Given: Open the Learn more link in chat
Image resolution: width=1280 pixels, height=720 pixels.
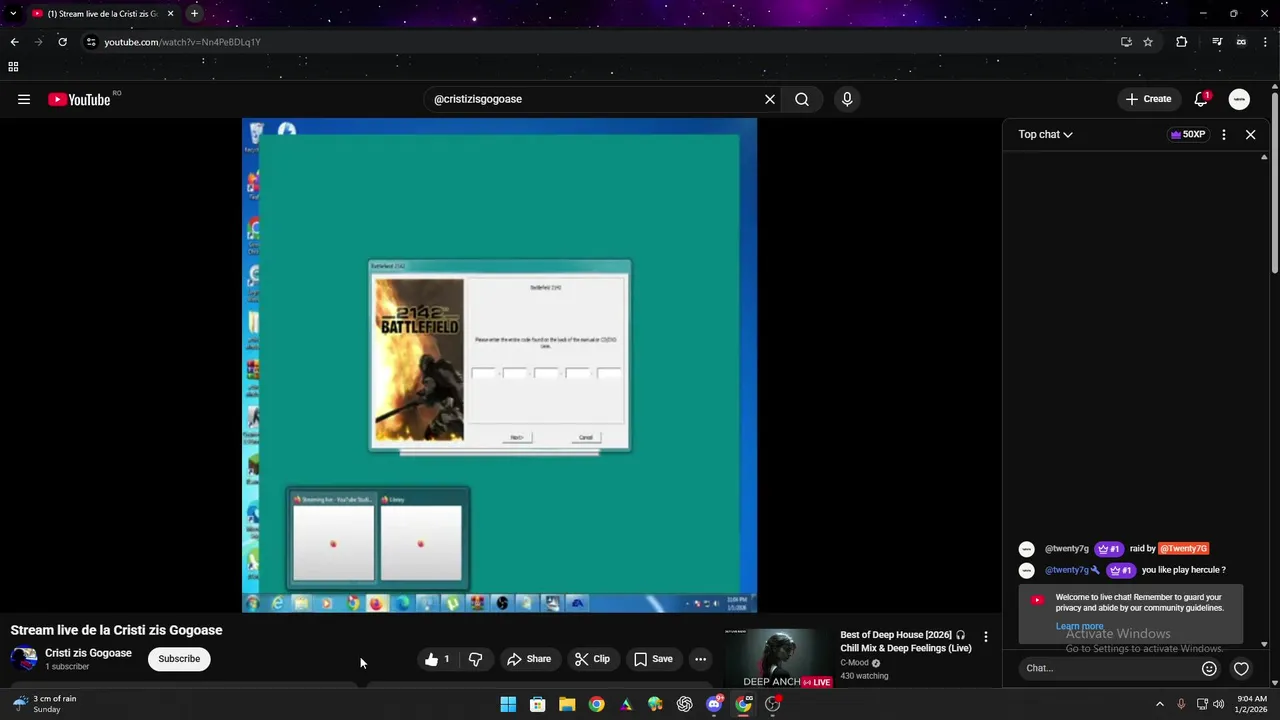Looking at the screenshot, I should pos(1079,626).
